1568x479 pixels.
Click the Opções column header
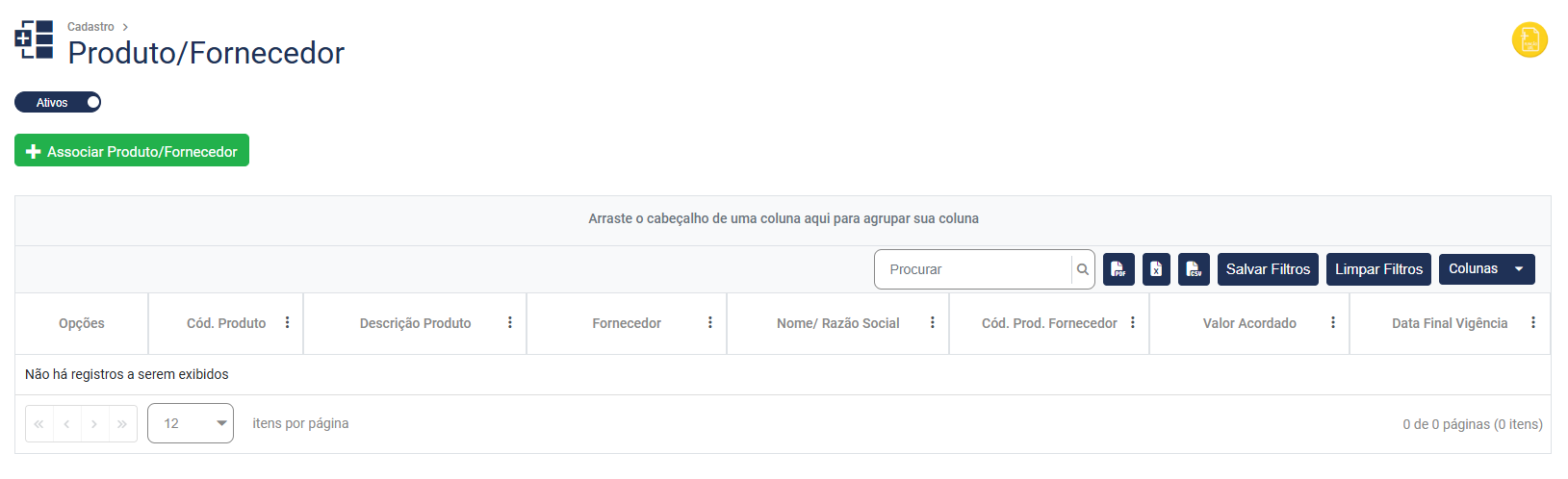click(82, 323)
